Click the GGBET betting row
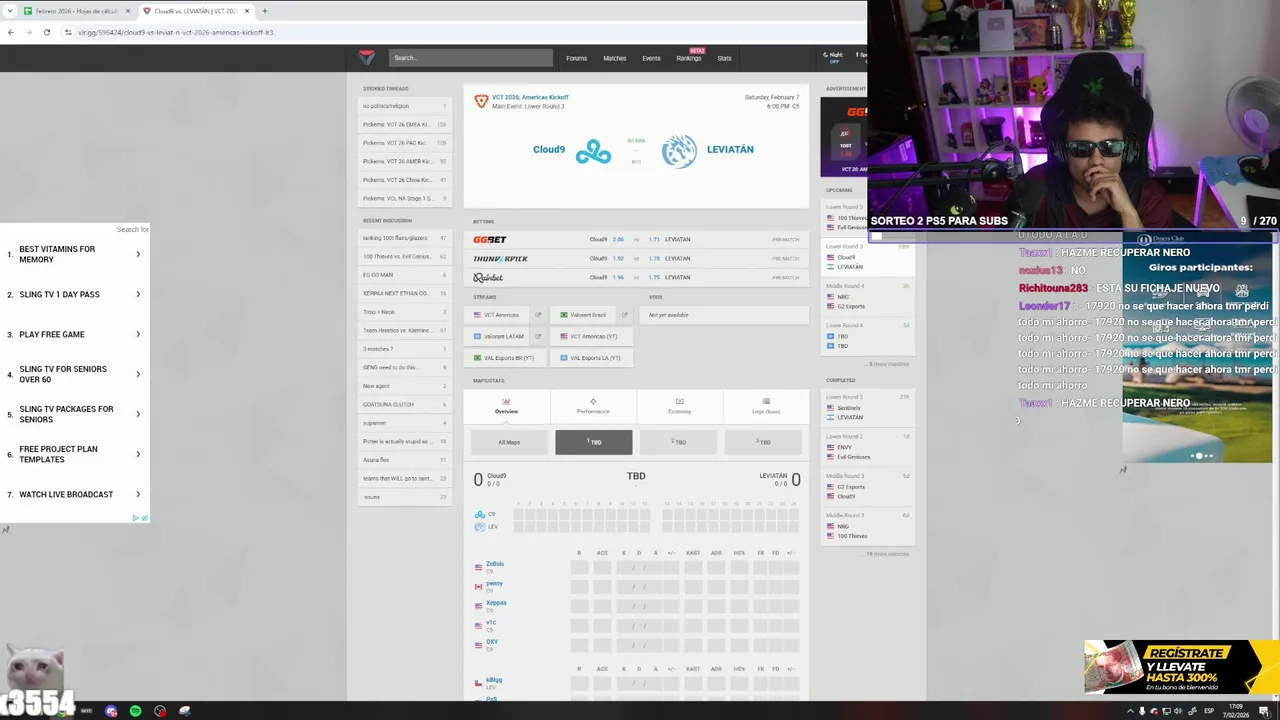Screen dimensions: 1280x720 636,240
